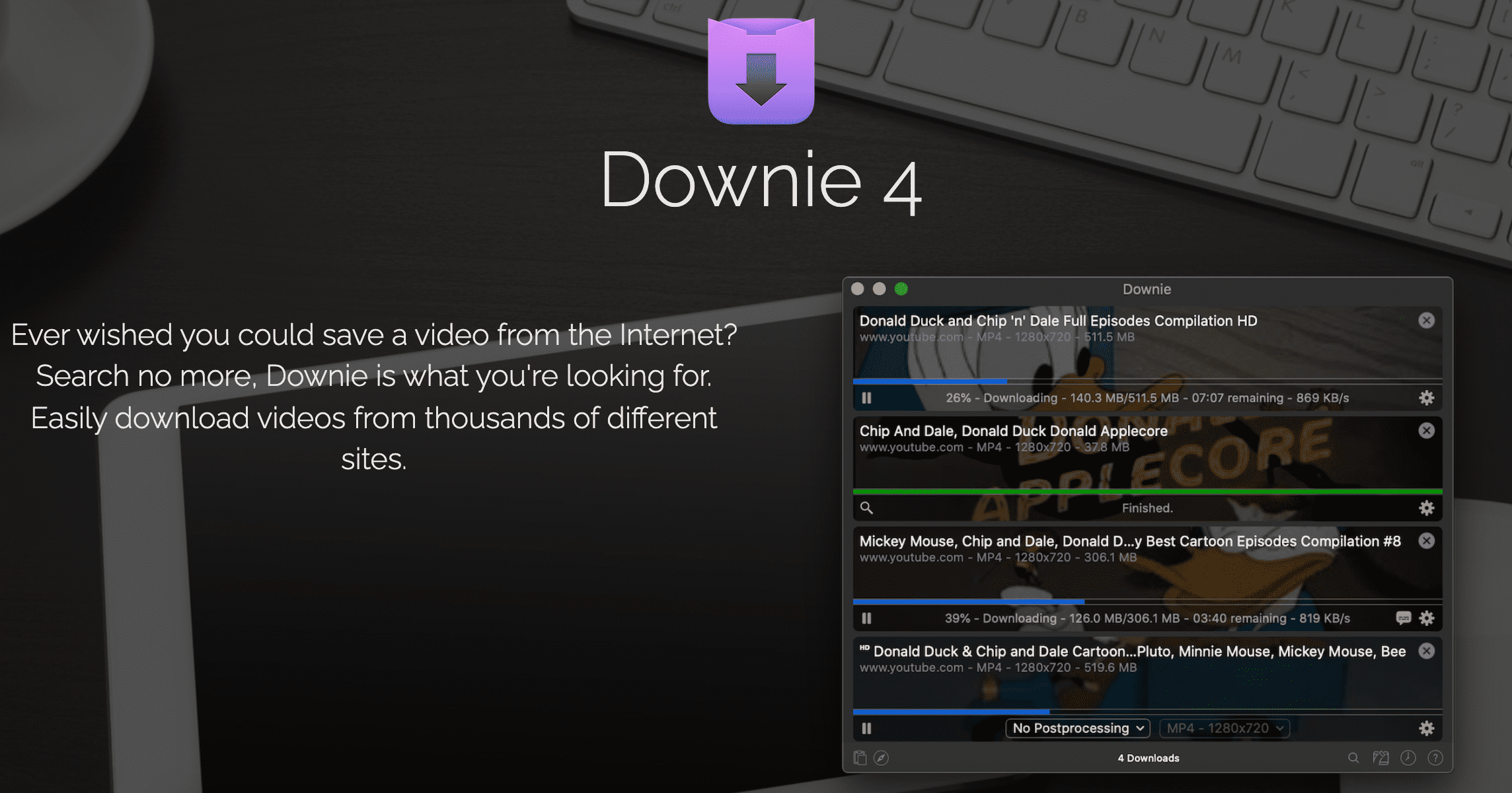Expand the No Postprocessing dropdown

pos(1077,728)
